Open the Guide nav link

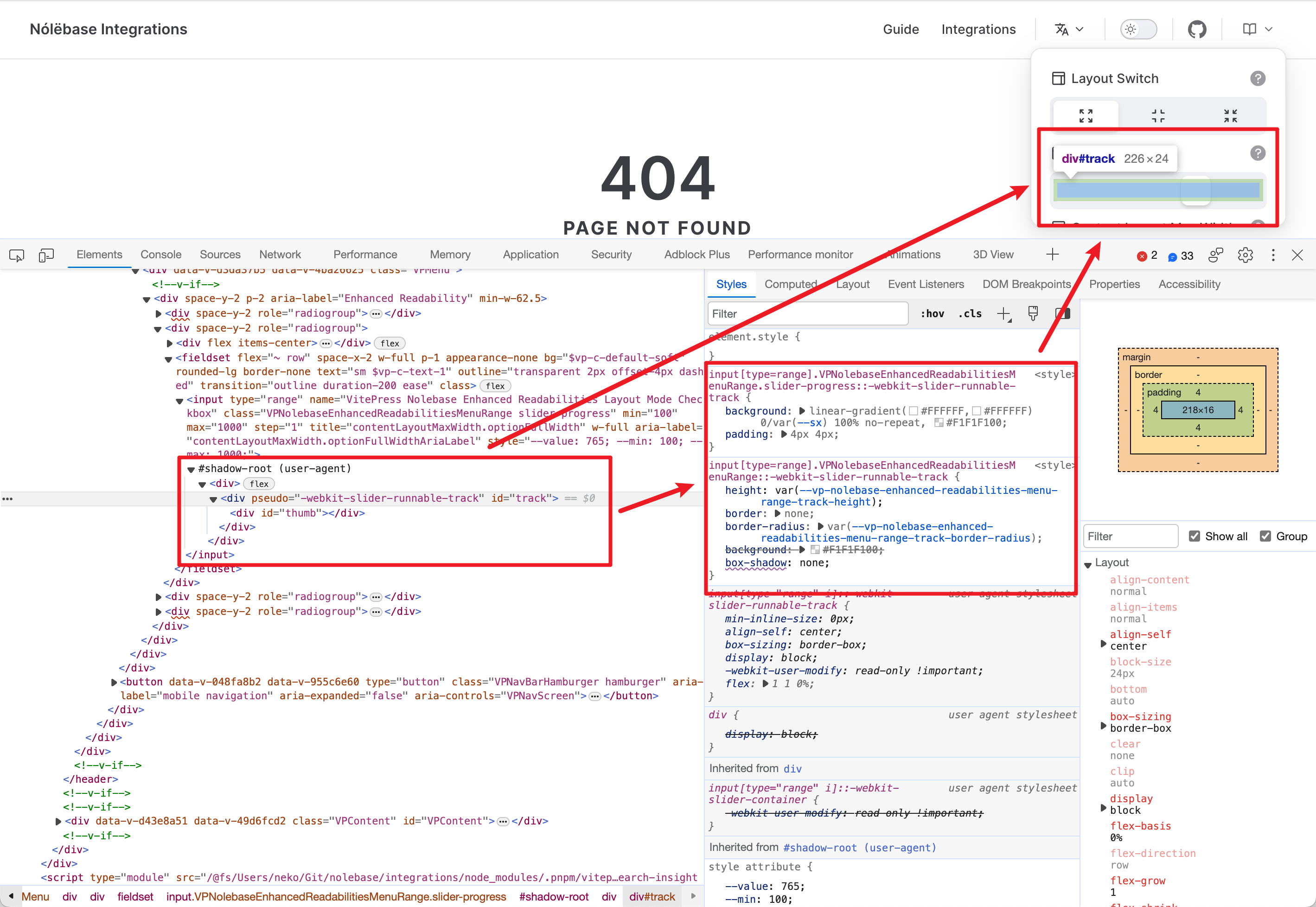(x=901, y=29)
